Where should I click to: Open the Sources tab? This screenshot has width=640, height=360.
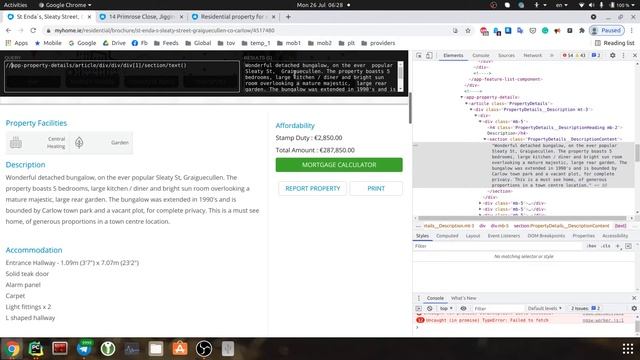point(506,56)
